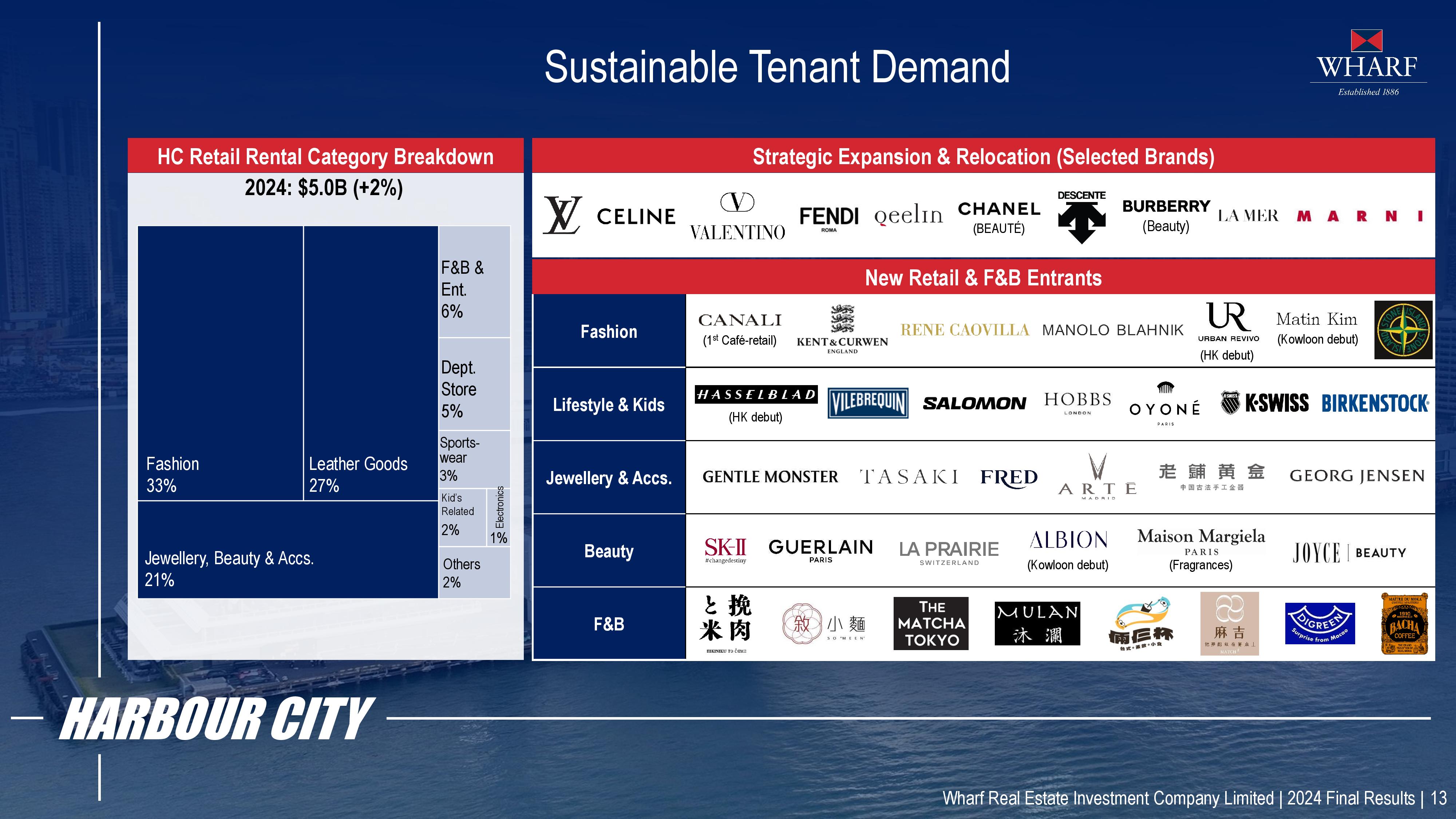Click the Stone Island compass badge
The width and height of the screenshot is (1456, 819).
pyautogui.click(x=1404, y=330)
